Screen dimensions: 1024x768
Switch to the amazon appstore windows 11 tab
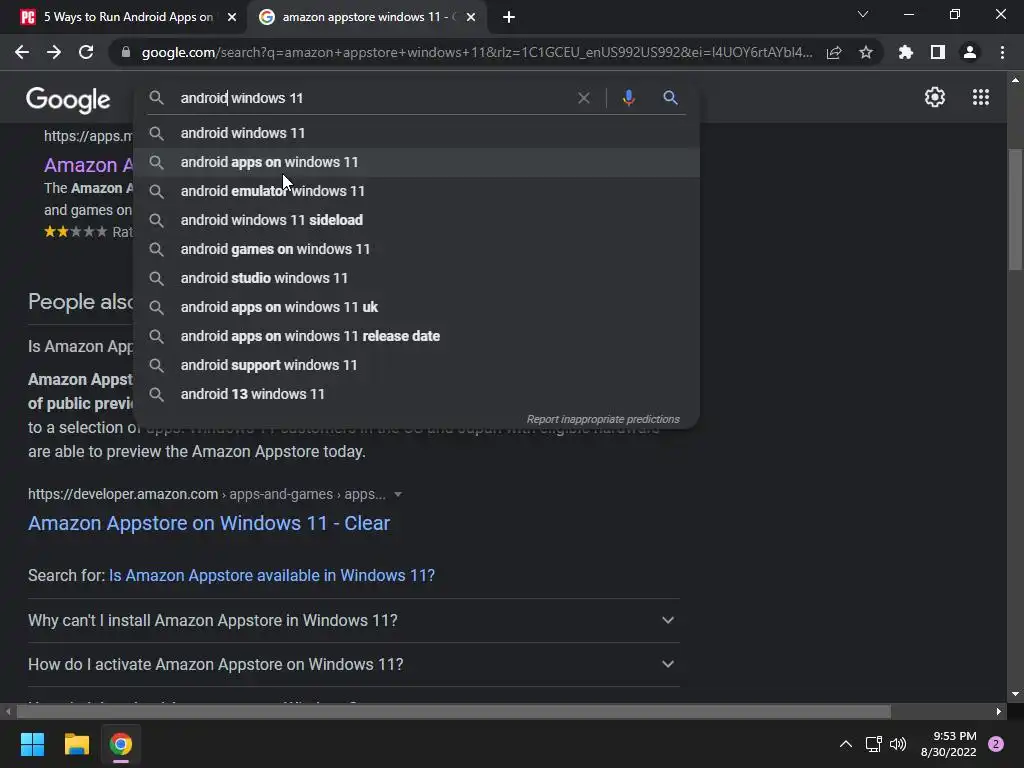click(366, 18)
